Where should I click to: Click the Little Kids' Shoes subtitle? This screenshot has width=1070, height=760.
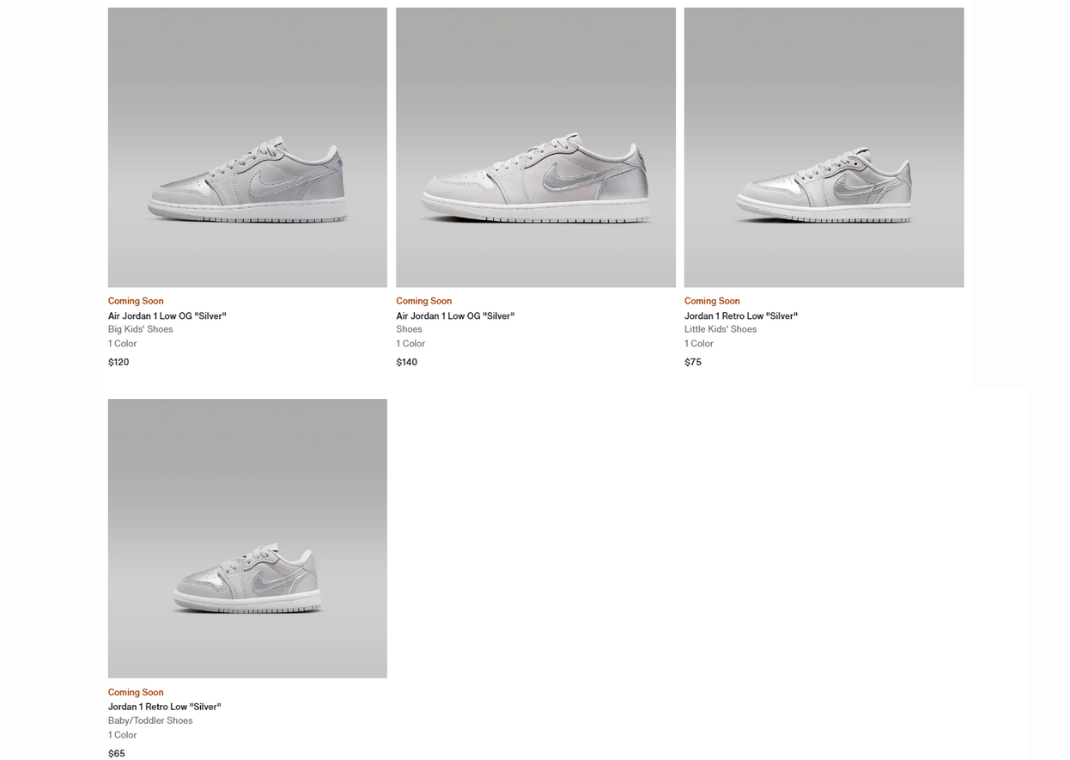coord(721,329)
